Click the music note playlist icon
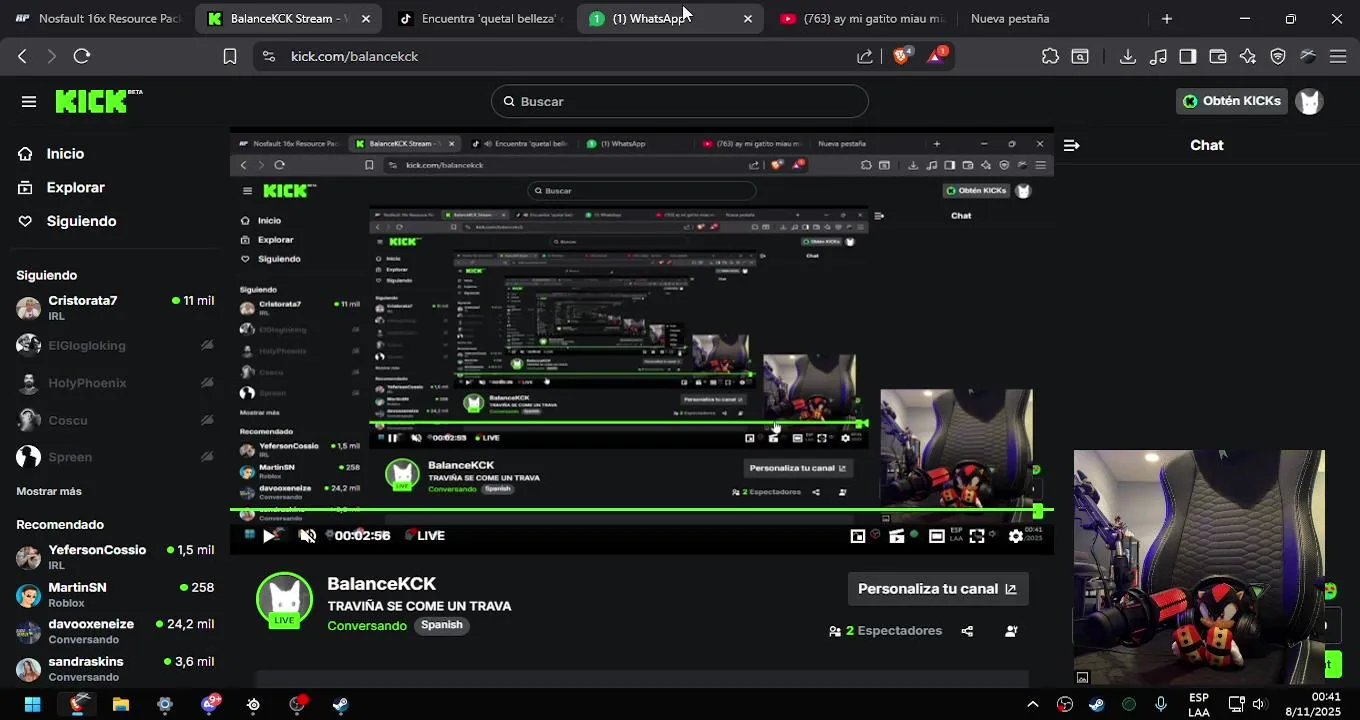The image size is (1360, 720). 1158,56
